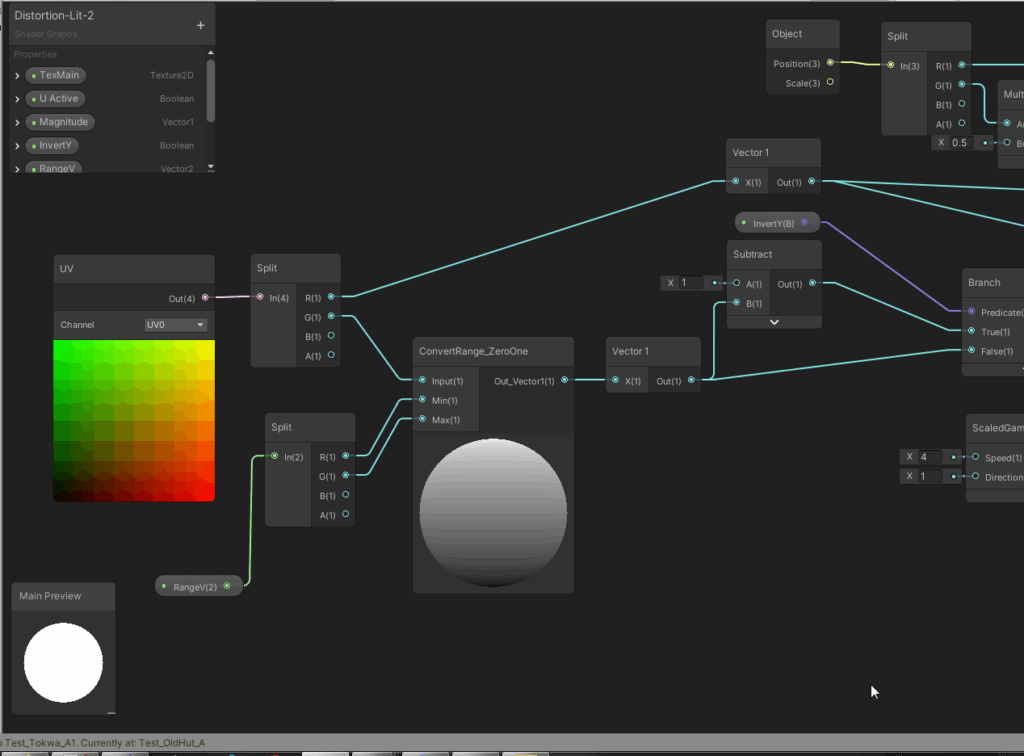Click the Subtract node's A(1) X value field
Image resolution: width=1024 pixels, height=756 pixels.
coord(692,283)
